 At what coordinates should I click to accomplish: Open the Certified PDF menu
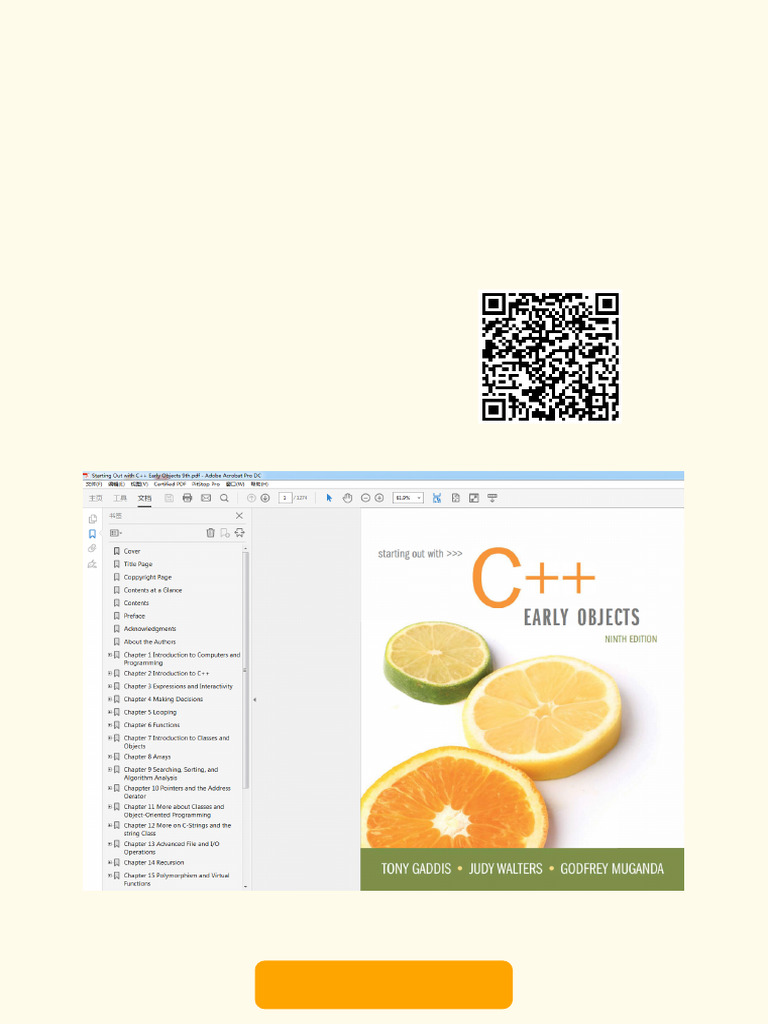(170, 485)
